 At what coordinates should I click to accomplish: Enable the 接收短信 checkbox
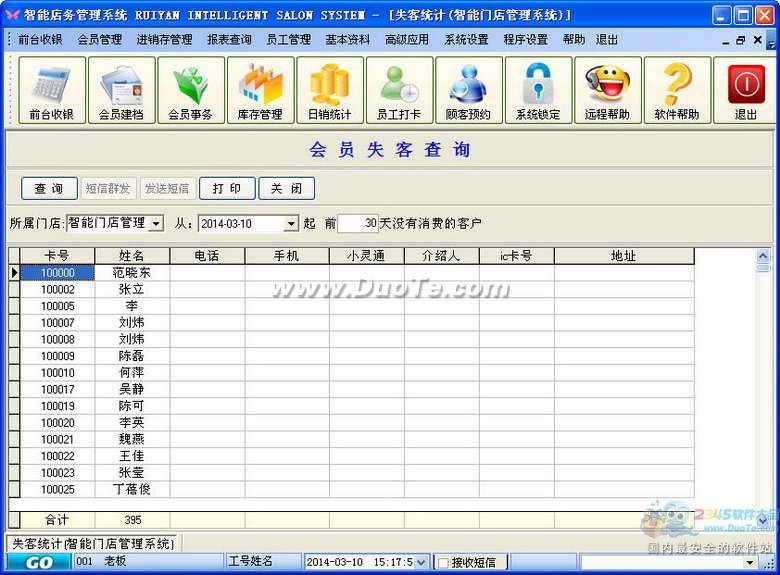point(443,563)
